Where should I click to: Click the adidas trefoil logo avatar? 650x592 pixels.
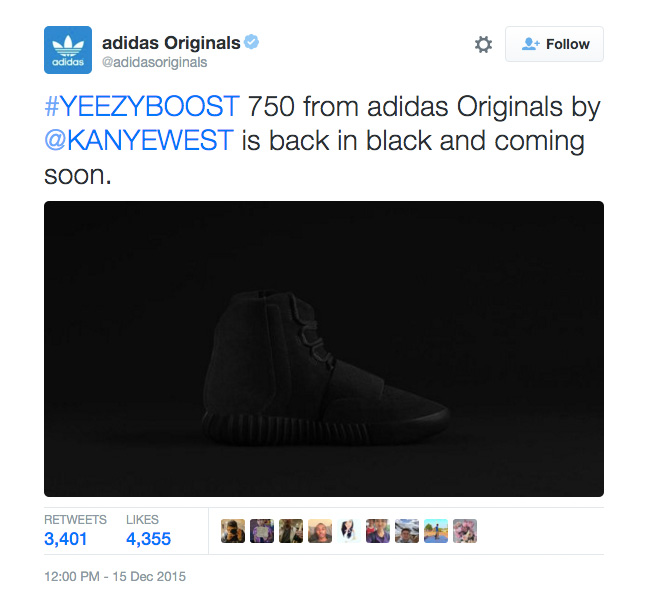click(68, 50)
